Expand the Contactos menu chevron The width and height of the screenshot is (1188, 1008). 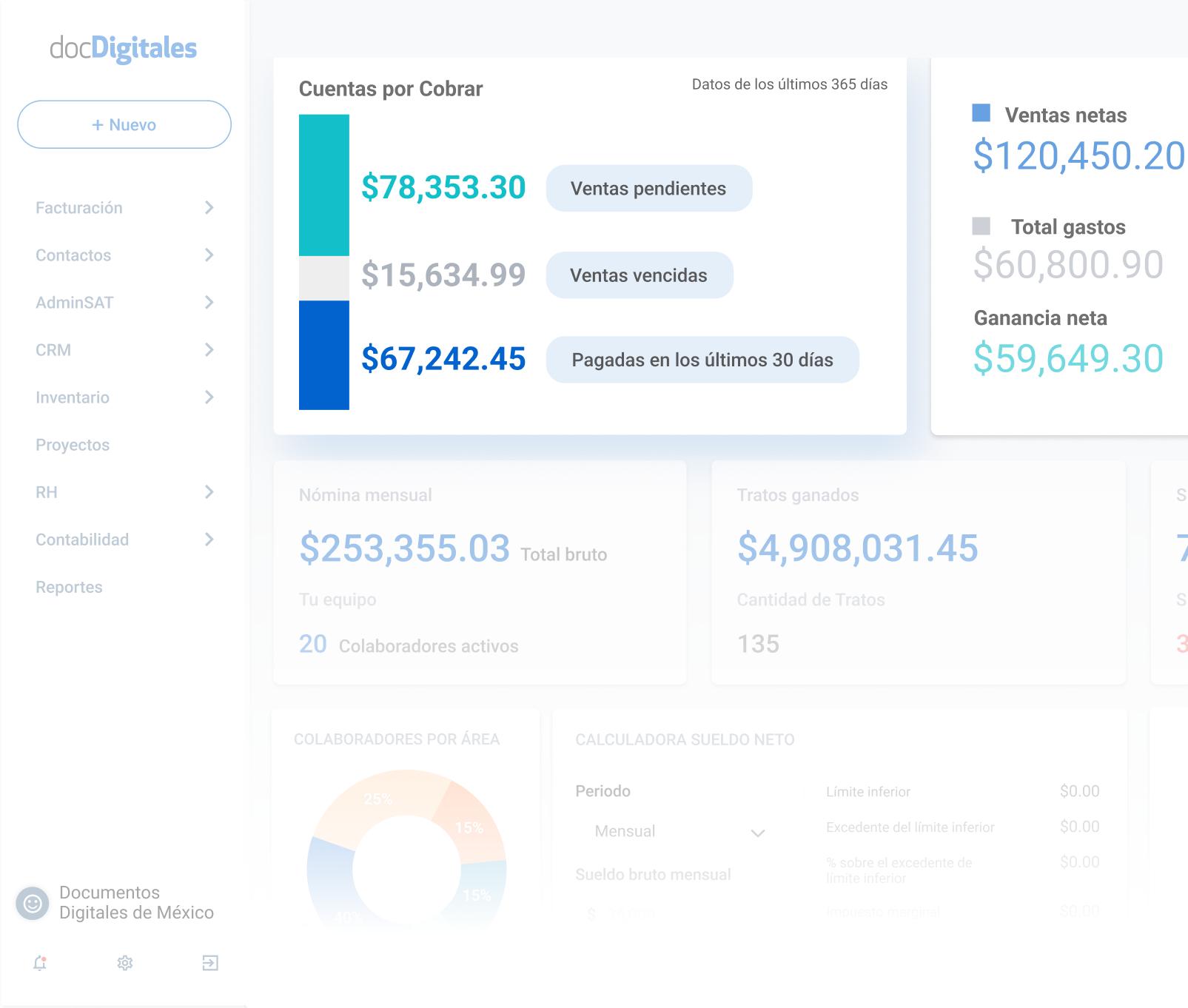(209, 255)
